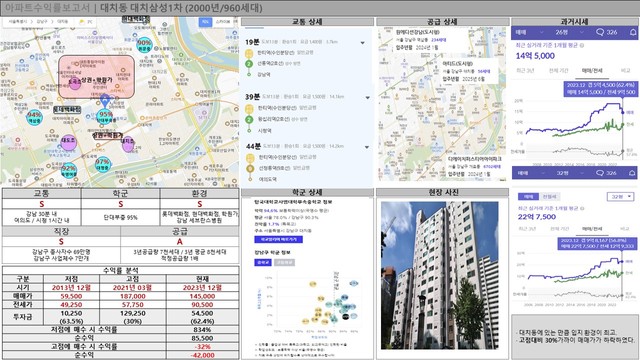
Task: Select the blue 매매 toggle above 22억 7,500
Action: click(x=528, y=197)
